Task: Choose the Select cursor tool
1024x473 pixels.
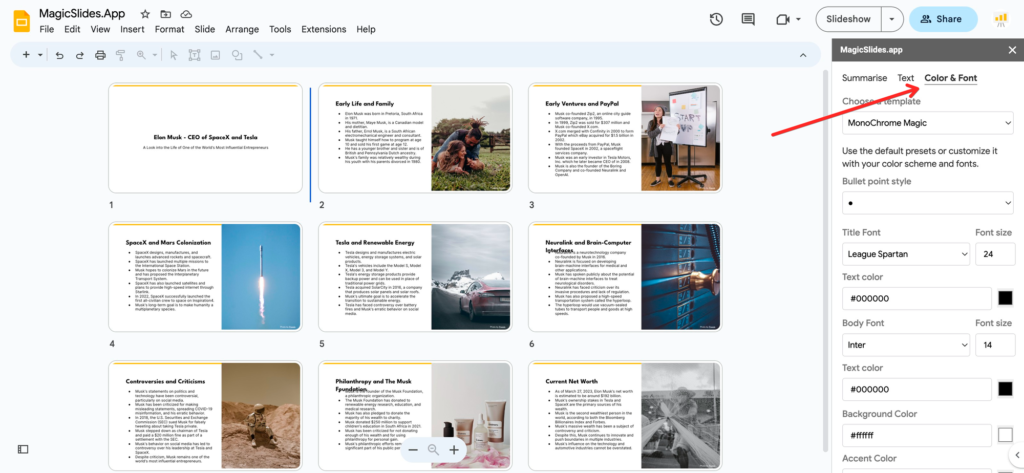Action: tap(174, 55)
